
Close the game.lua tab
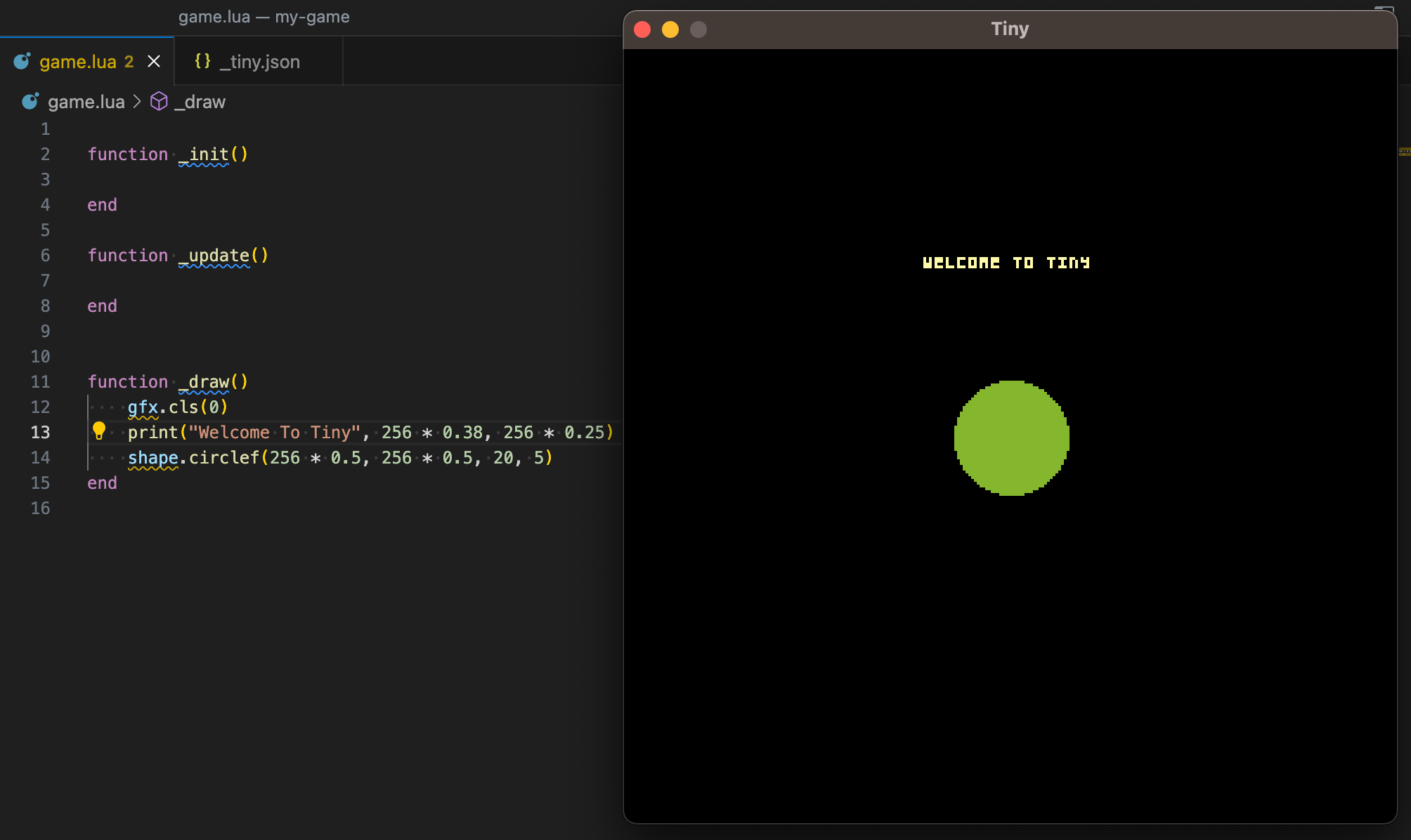[154, 61]
